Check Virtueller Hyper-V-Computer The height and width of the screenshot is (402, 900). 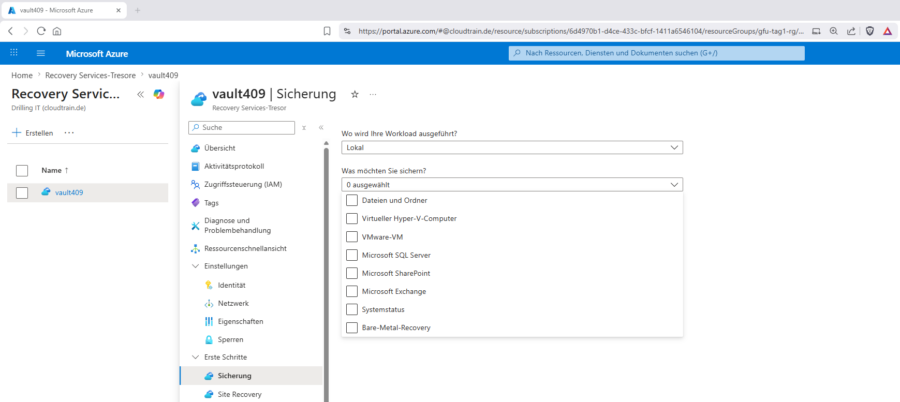[352, 218]
